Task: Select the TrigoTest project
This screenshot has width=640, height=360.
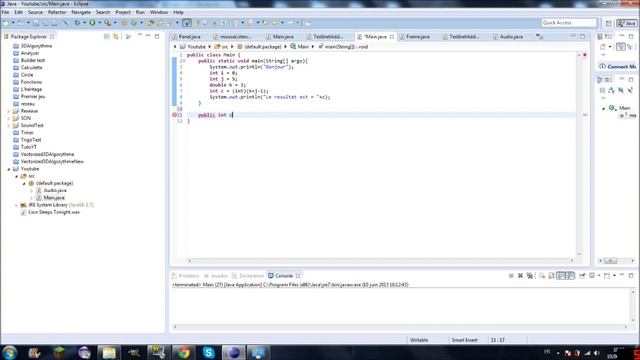Action: click(31, 140)
